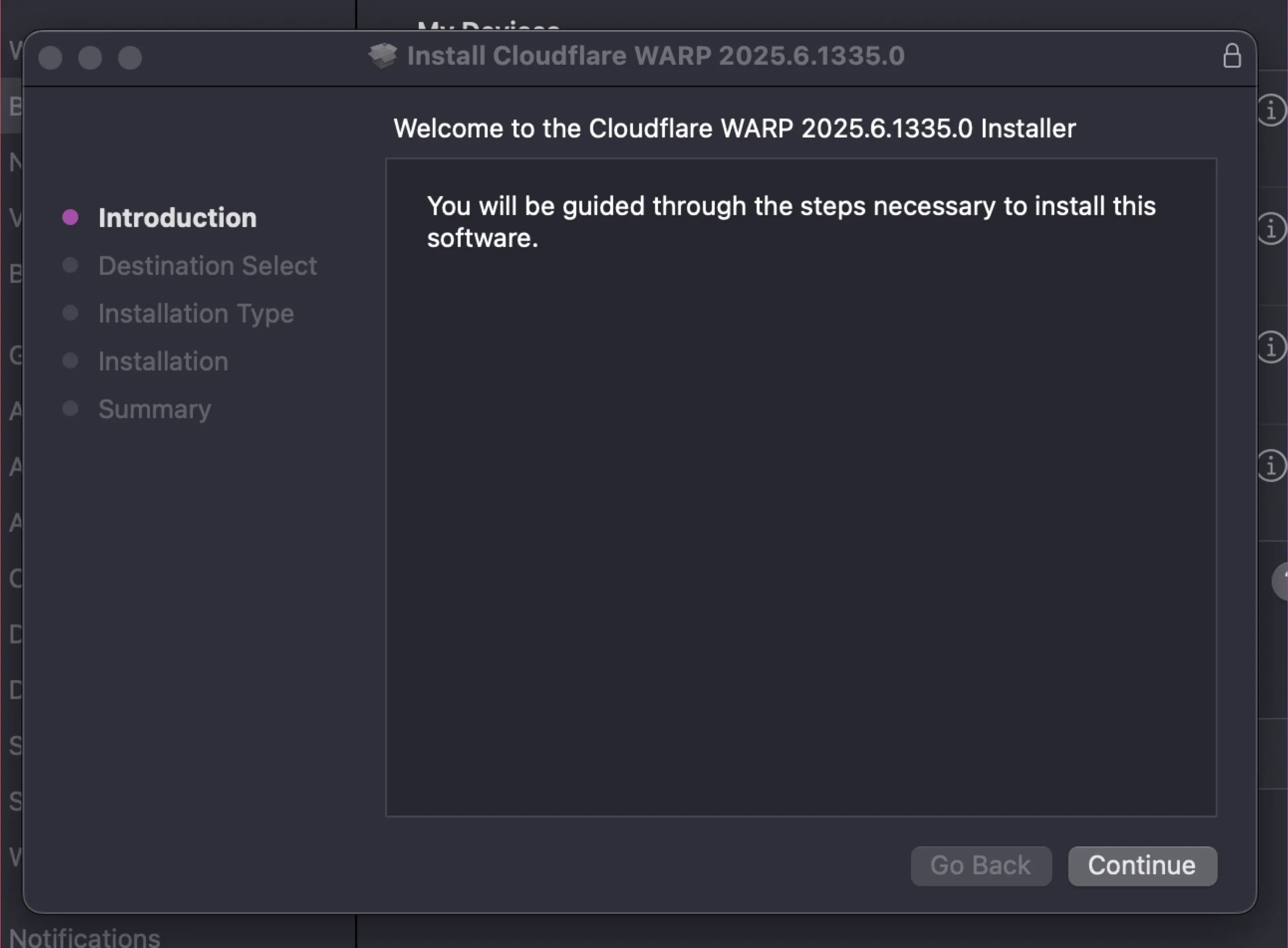Click the Go Back button

981,865
